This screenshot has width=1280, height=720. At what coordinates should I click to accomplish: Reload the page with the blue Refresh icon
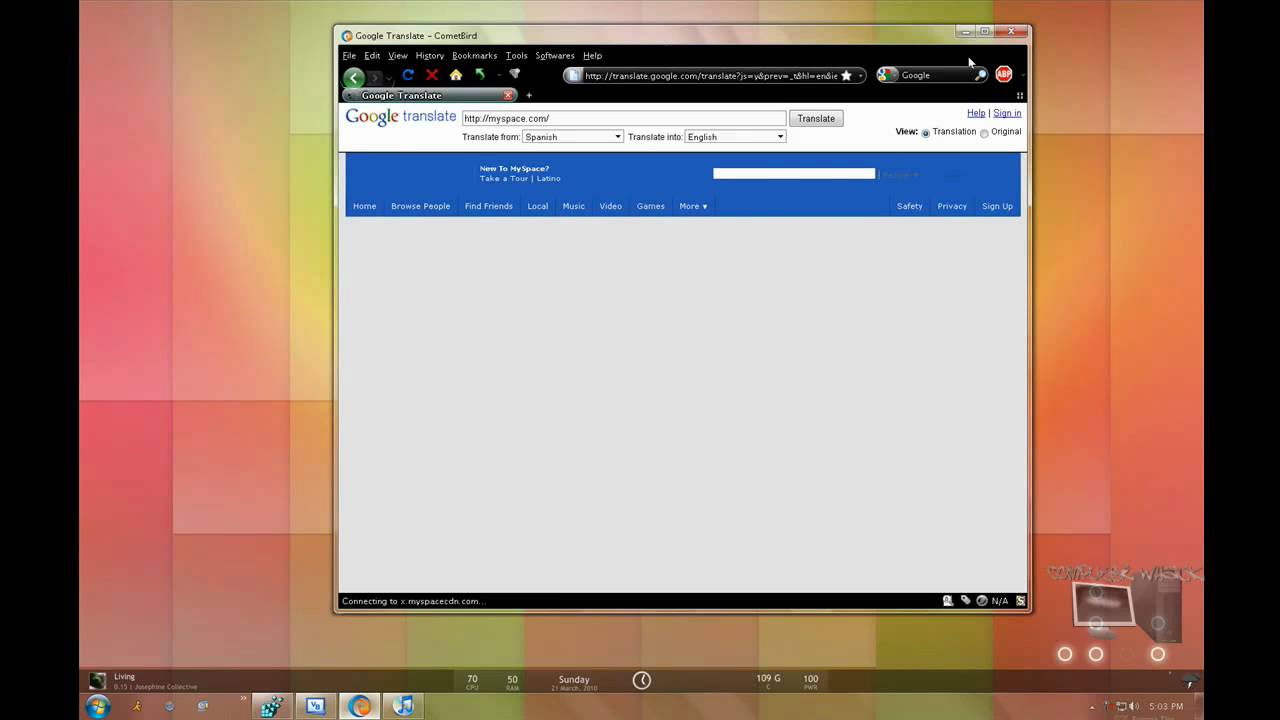tap(408, 75)
